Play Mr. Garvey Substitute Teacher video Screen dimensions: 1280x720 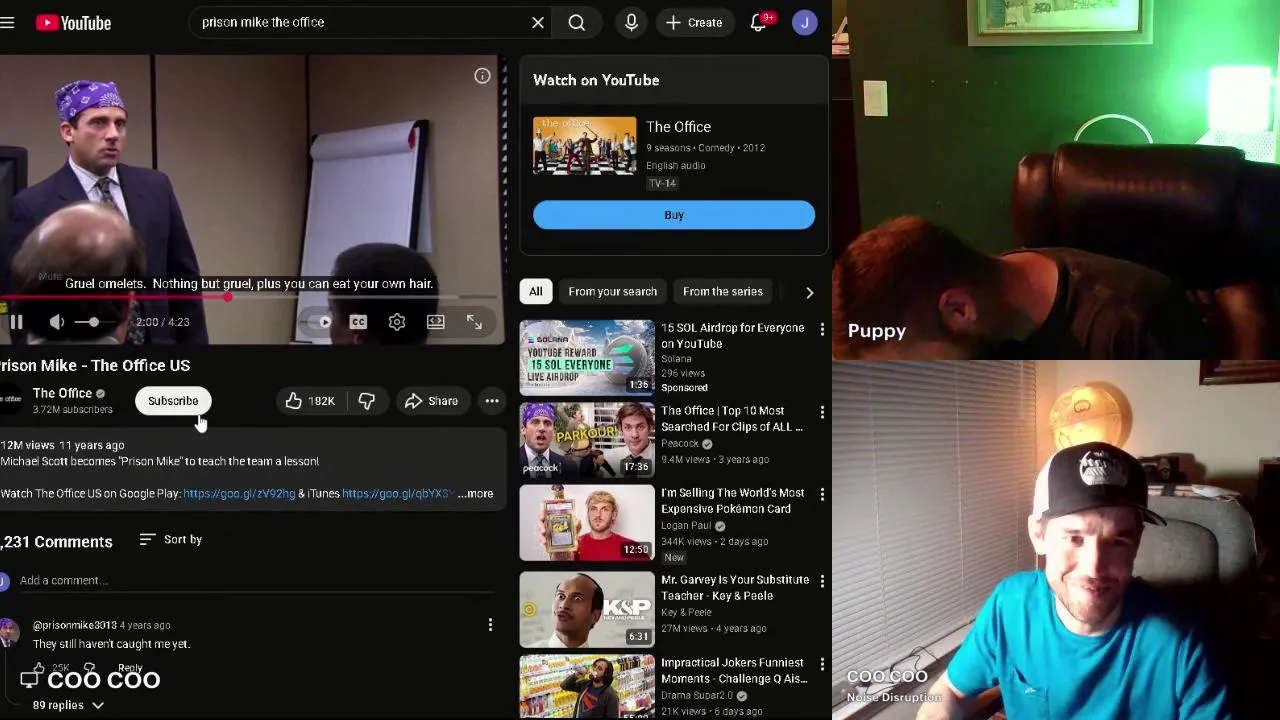[x=587, y=609]
